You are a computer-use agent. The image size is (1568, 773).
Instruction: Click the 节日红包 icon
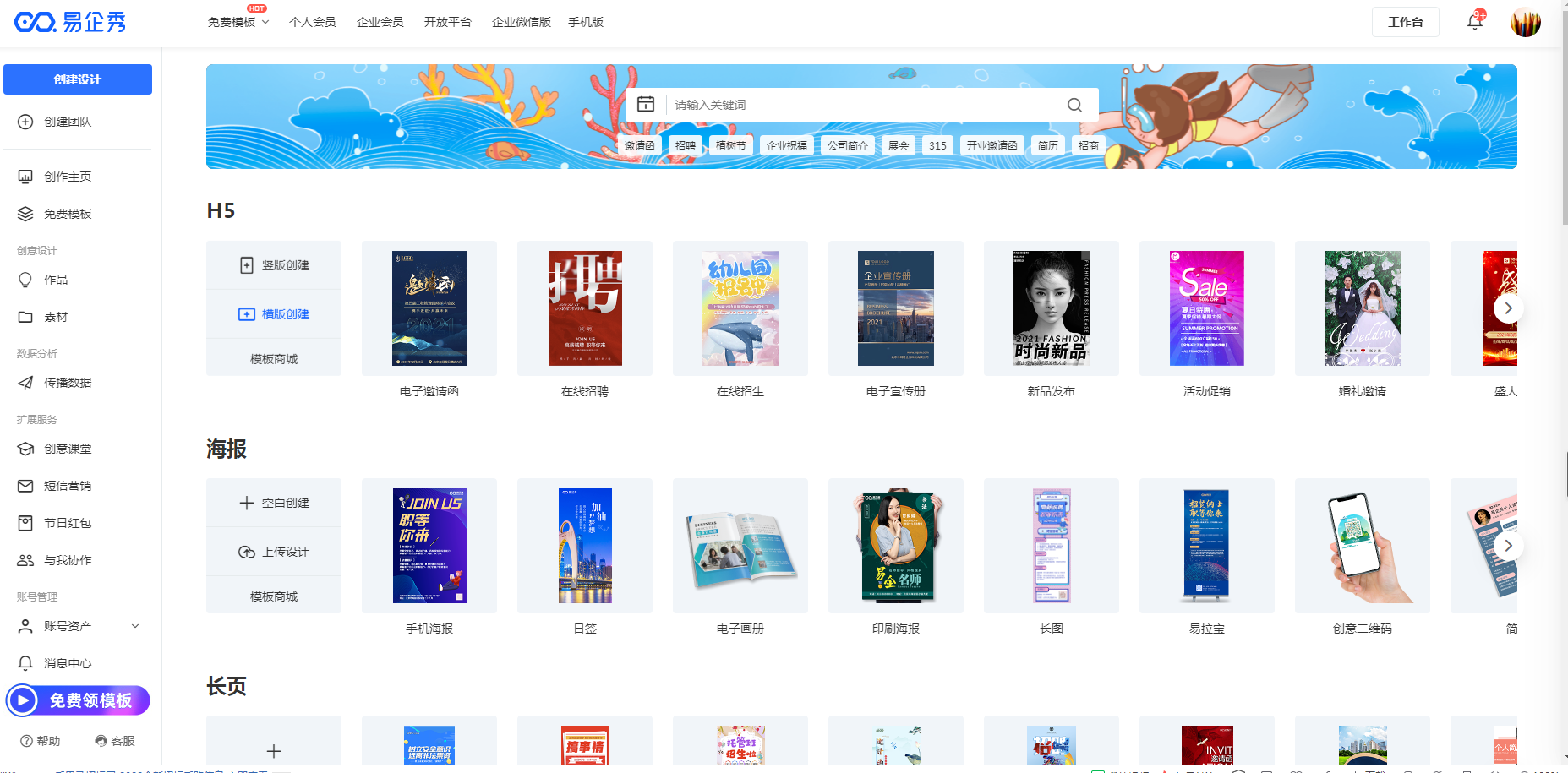point(25,523)
